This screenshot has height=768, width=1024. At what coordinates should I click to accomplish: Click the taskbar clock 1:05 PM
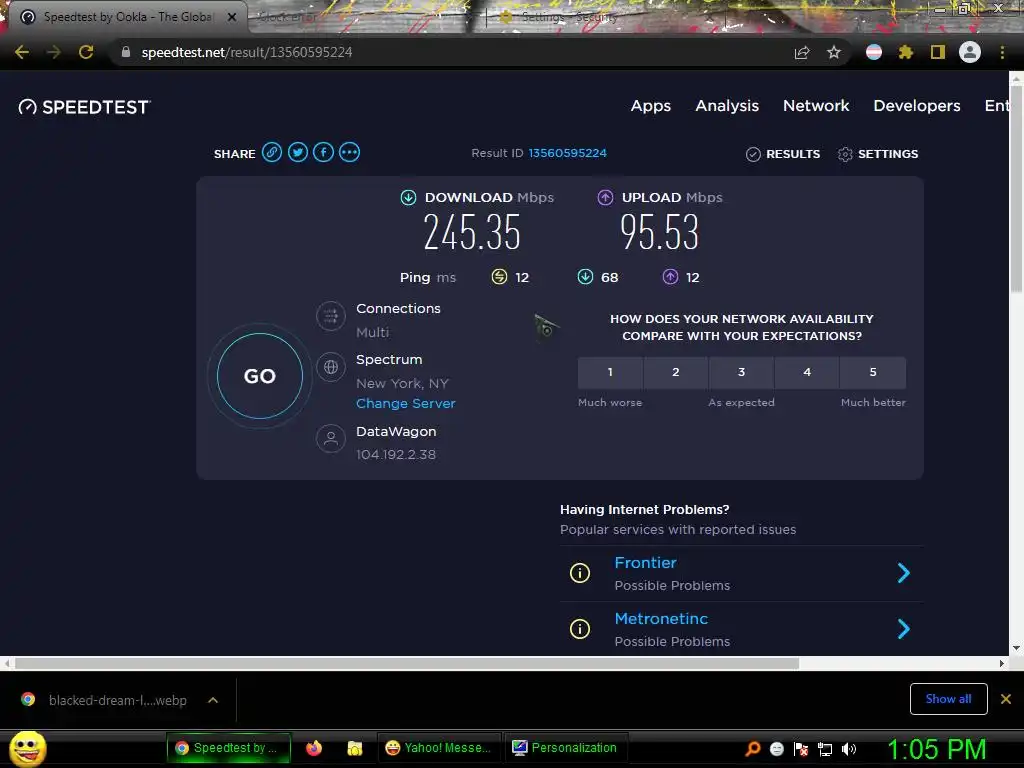(936, 749)
